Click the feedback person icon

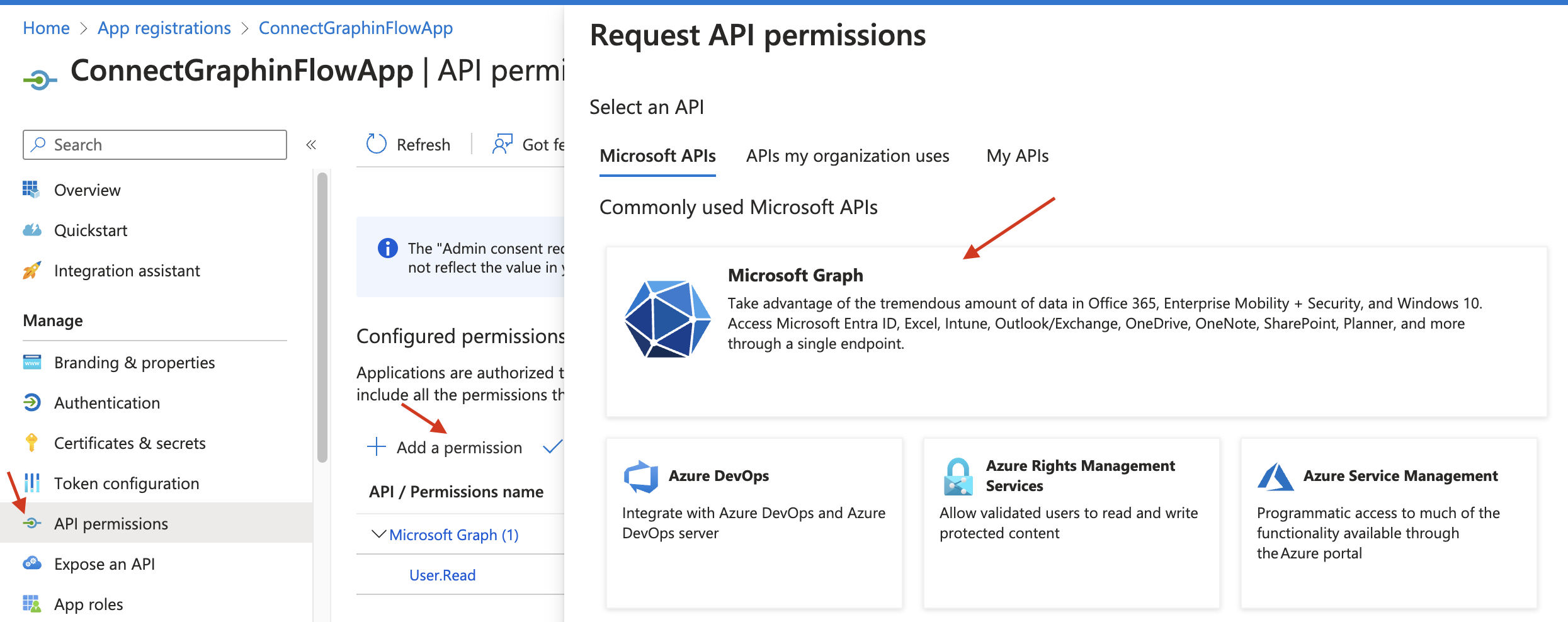502,144
